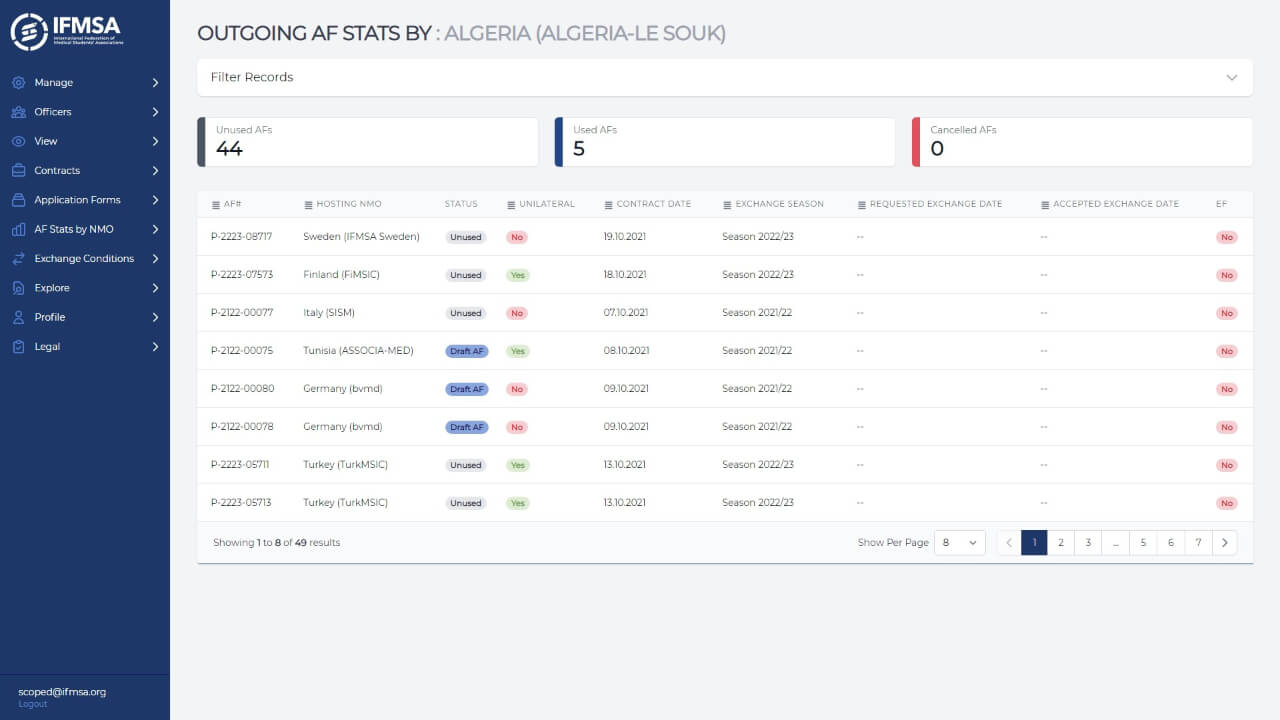Screen dimensions: 1280x720
Task: Click the Logout link
Action: coord(33,704)
